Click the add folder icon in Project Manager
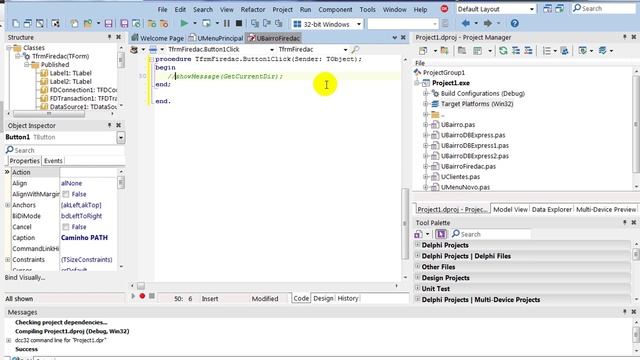Viewport: 640px width, 360px height. 444,51
